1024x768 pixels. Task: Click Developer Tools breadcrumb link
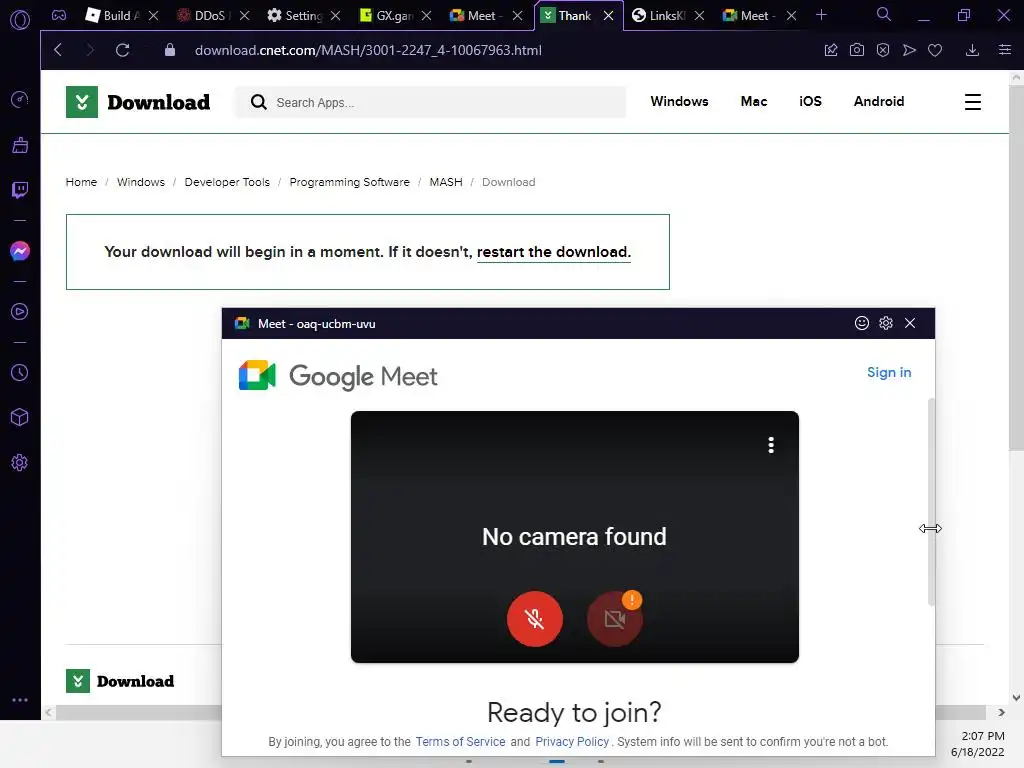227,182
